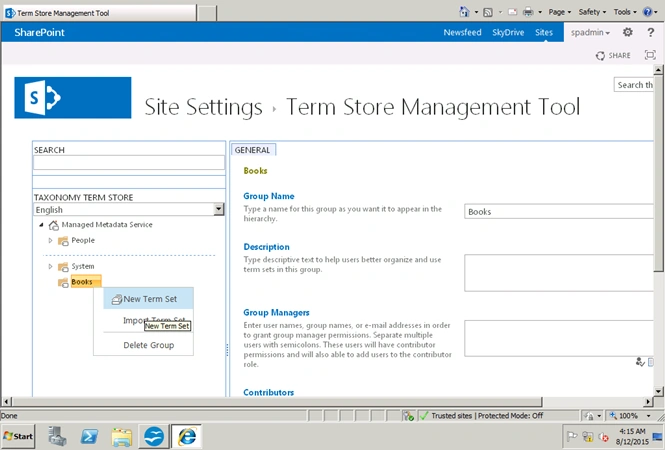The height and width of the screenshot is (450, 665).
Task: Click the check names icon under Group Managers
Action: tap(640, 362)
